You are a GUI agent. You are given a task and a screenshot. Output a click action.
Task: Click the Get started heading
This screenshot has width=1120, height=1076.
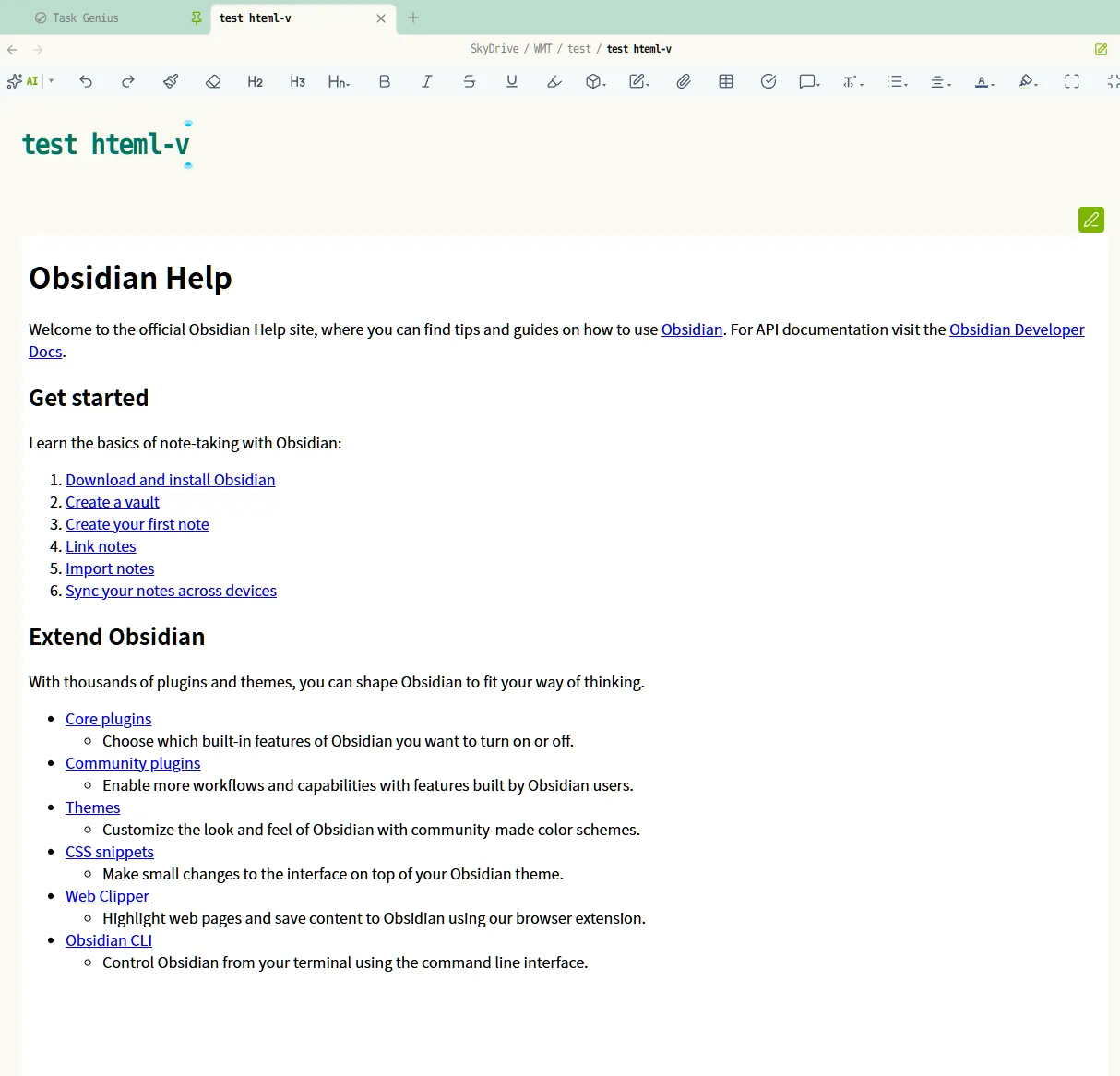[x=89, y=398]
